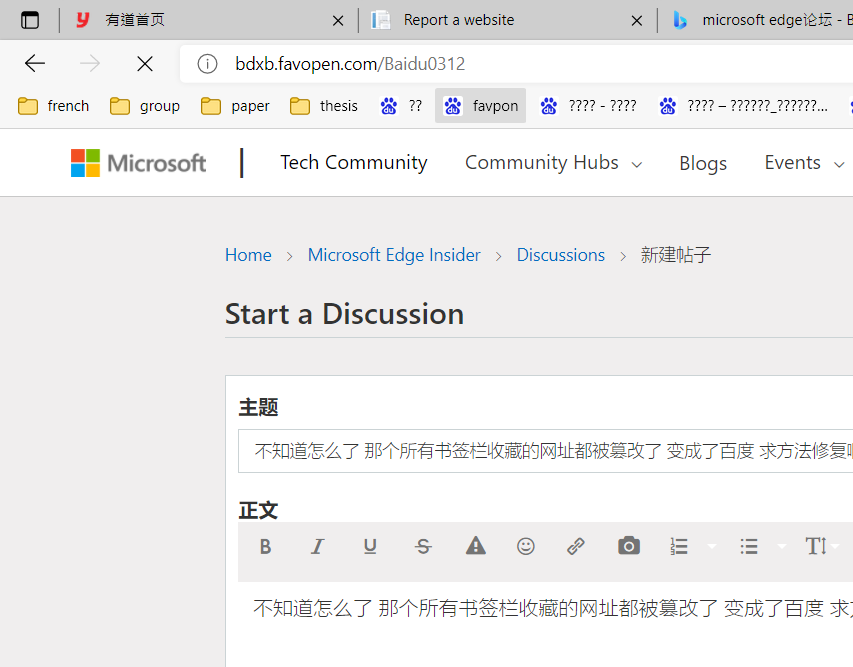The height and width of the screenshot is (667, 853).
Task: Close the Report a website tab
Action: (636, 21)
